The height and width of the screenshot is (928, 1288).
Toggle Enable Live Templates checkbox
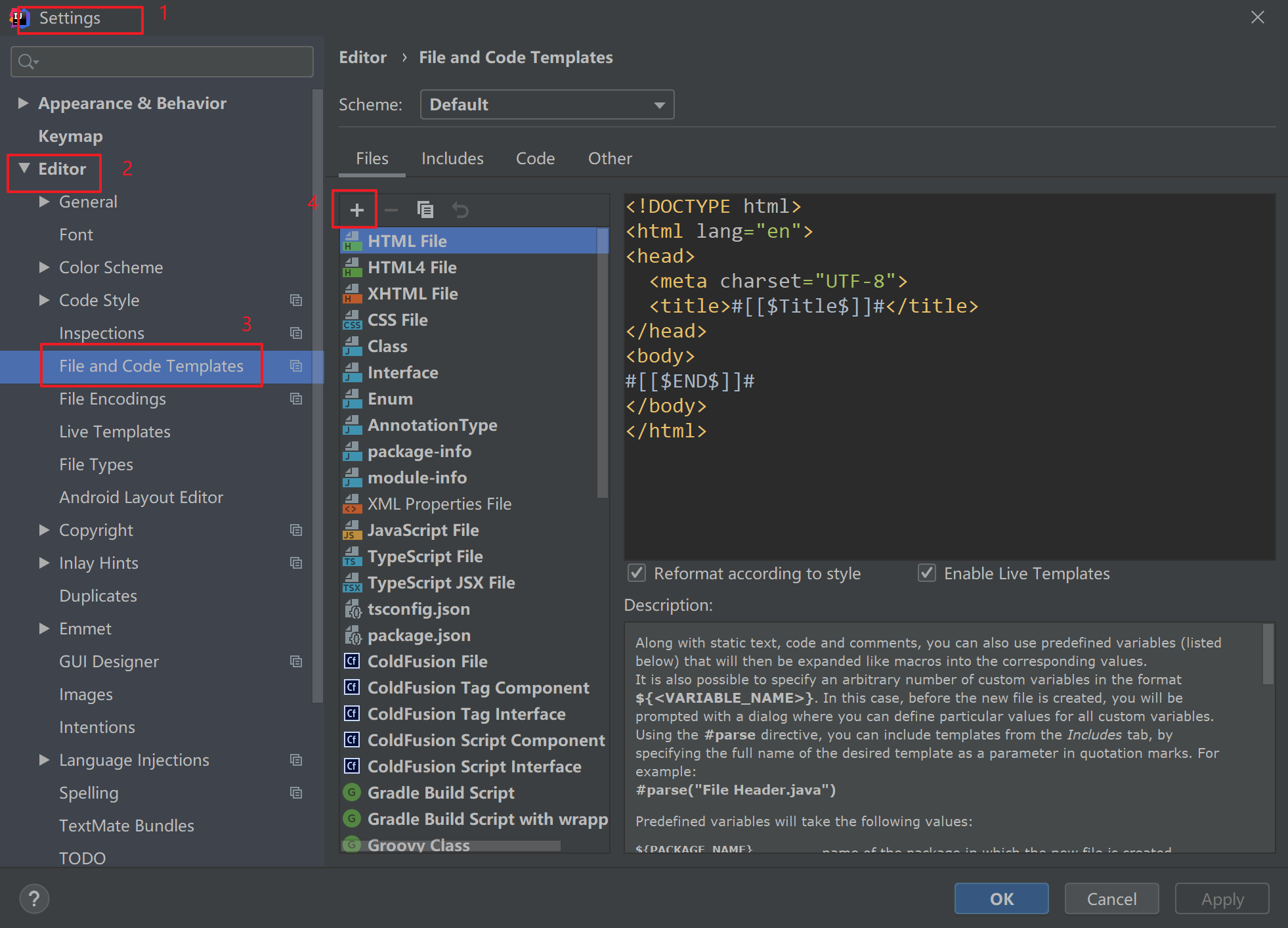(925, 573)
